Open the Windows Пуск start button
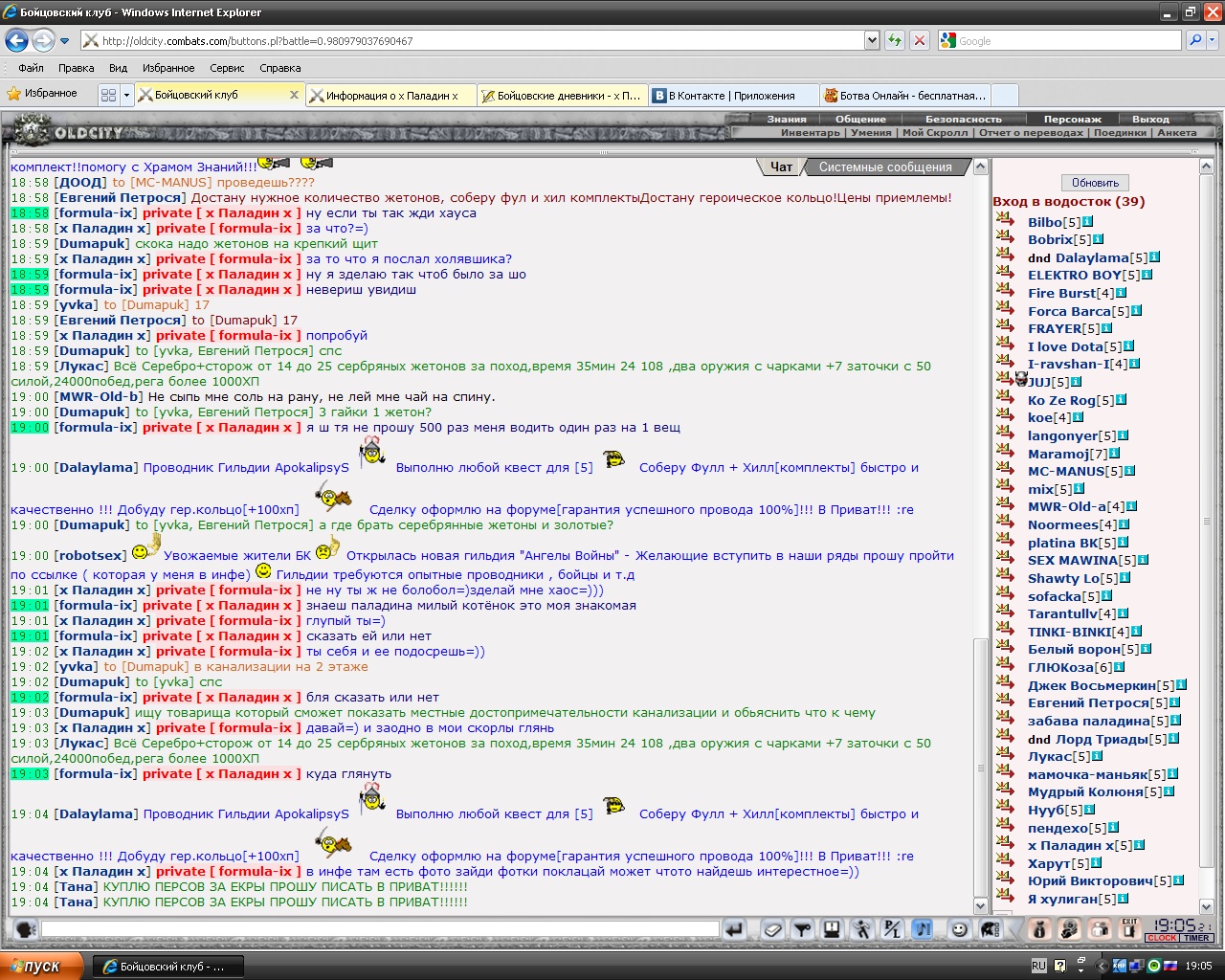This screenshot has width=1225, height=980. [x=43, y=967]
